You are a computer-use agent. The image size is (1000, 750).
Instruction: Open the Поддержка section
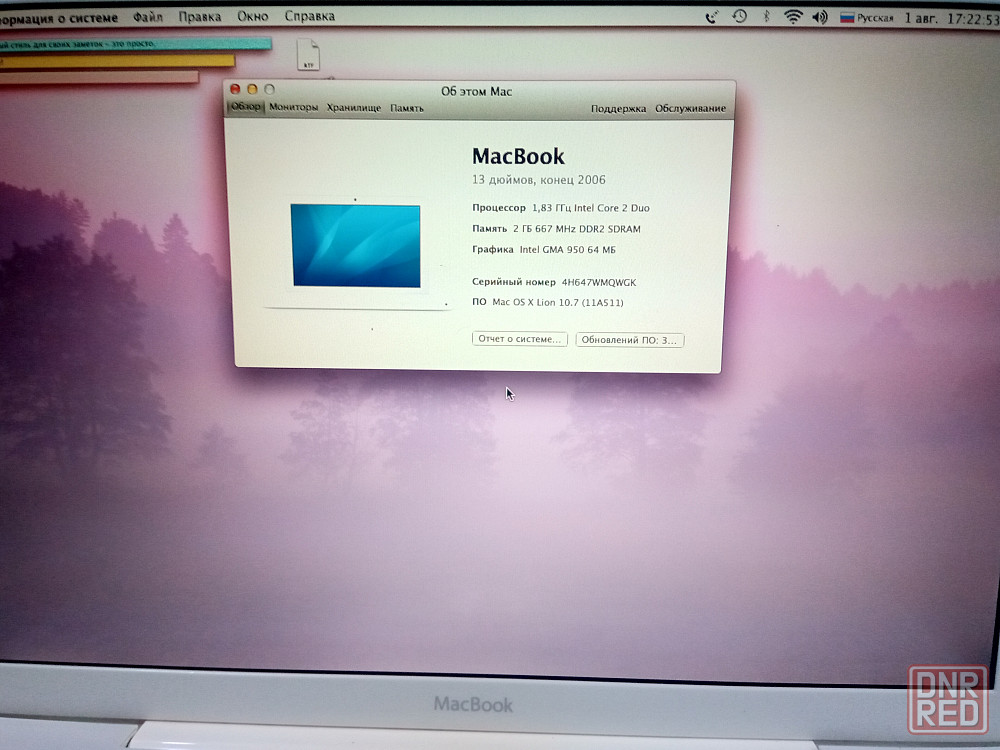click(x=618, y=108)
